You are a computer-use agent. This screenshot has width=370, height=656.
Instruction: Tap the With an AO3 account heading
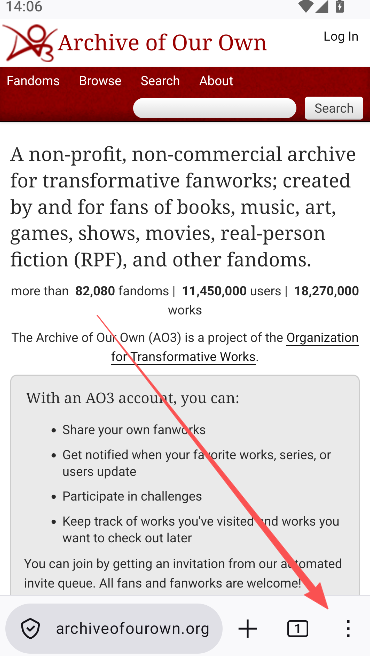coord(132,397)
